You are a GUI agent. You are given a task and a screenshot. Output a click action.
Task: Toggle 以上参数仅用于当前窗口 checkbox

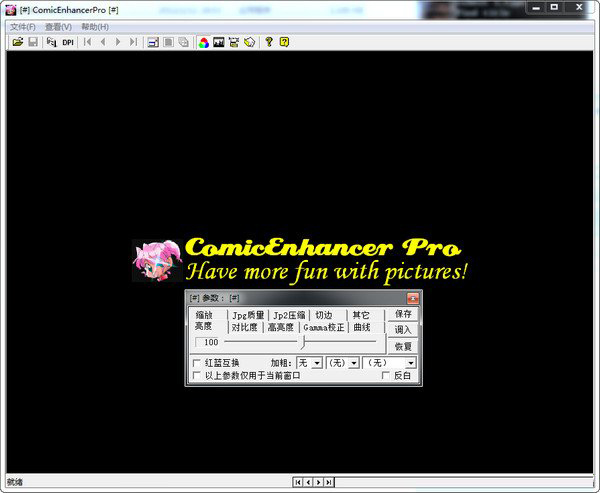pyautogui.click(x=197, y=376)
